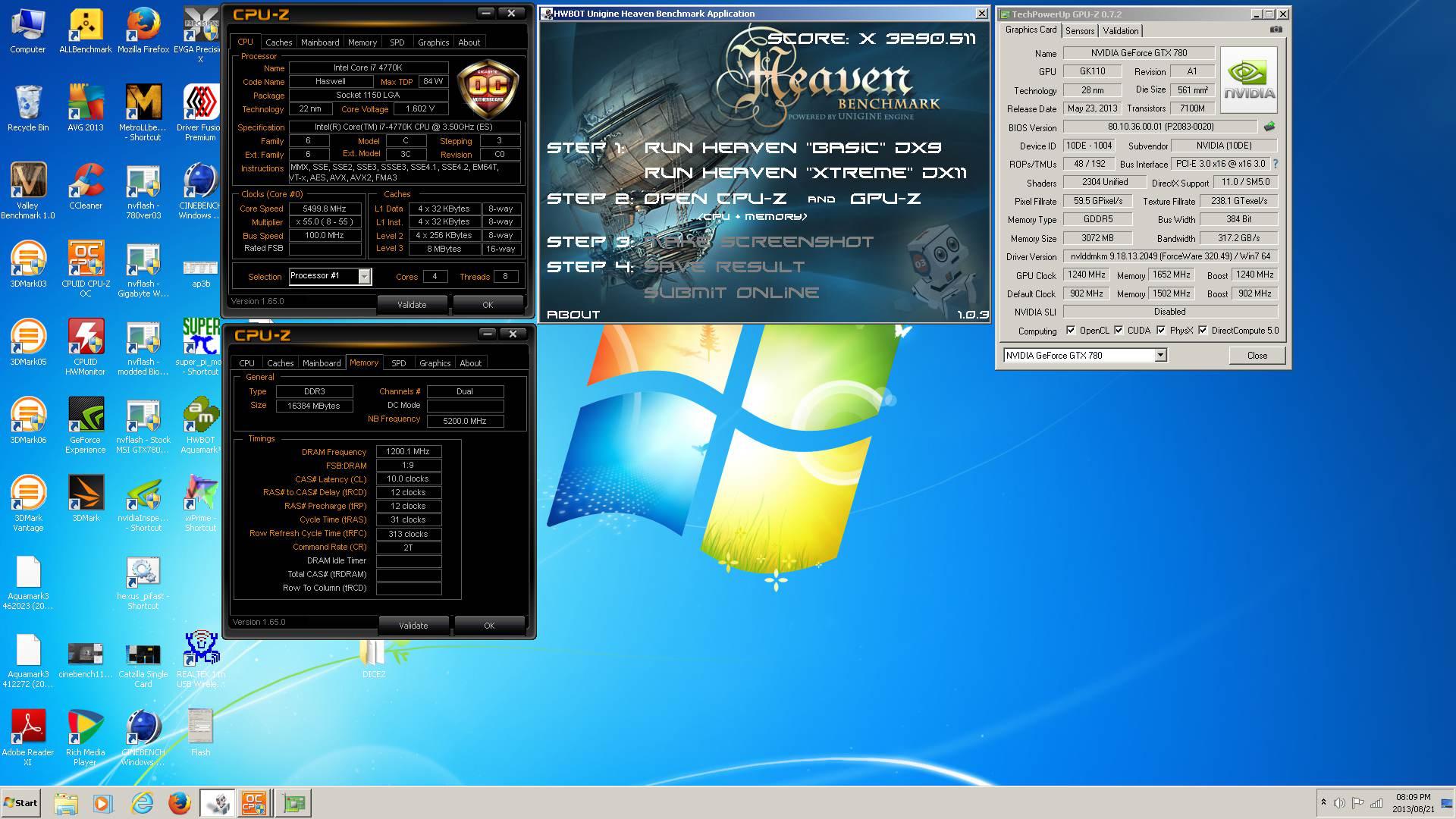Open Windows Explorer taskbar icon
The height and width of the screenshot is (819, 1456).
[x=66, y=803]
